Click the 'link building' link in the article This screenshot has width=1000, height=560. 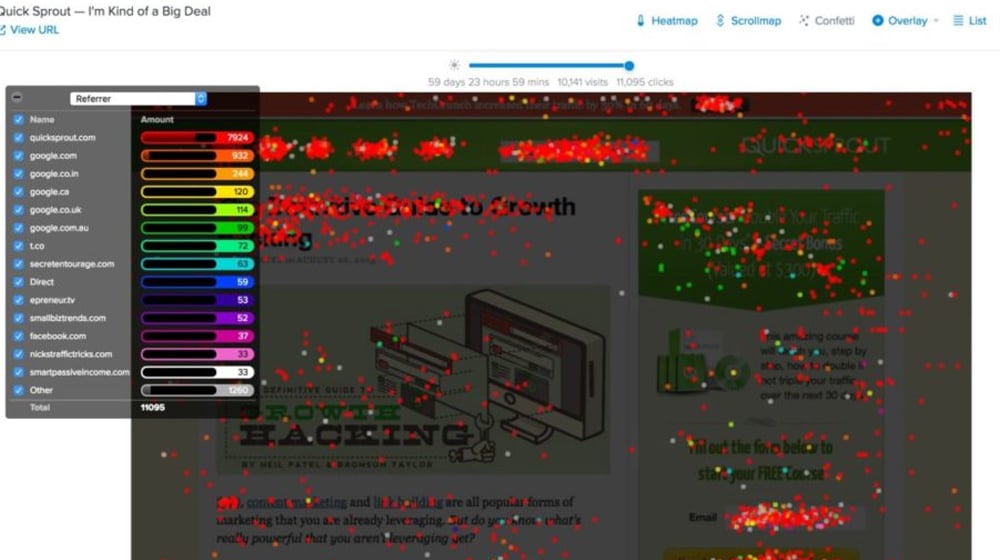pos(408,502)
